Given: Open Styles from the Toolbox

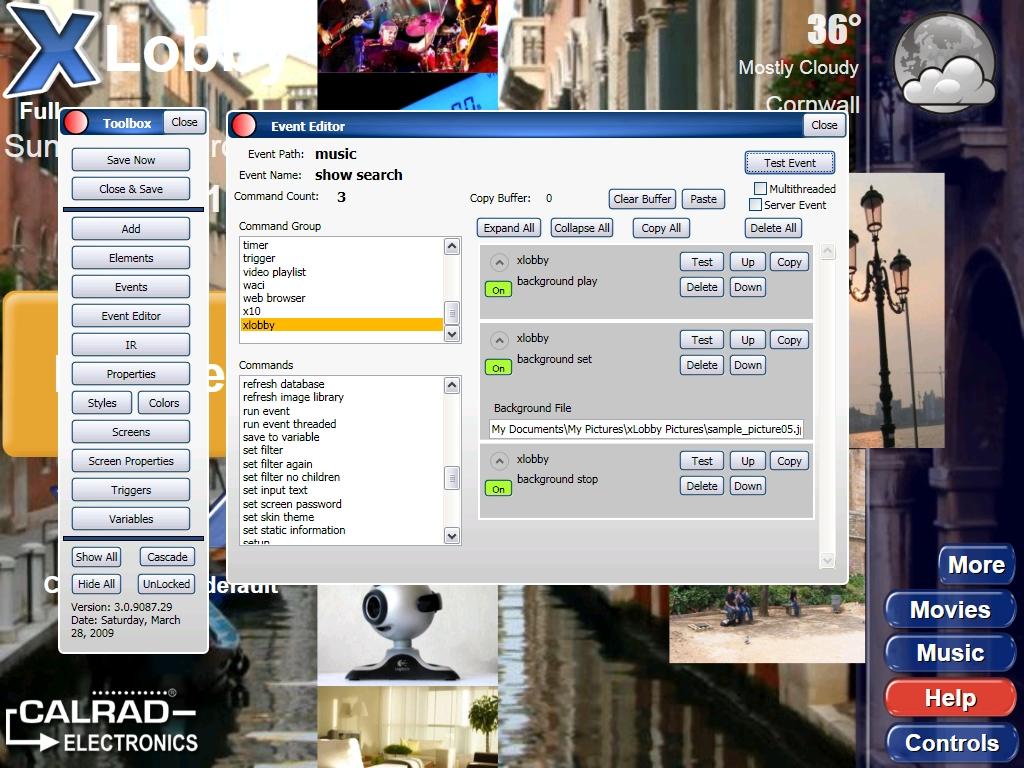Looking at the screenshot, I should point(102,403).
